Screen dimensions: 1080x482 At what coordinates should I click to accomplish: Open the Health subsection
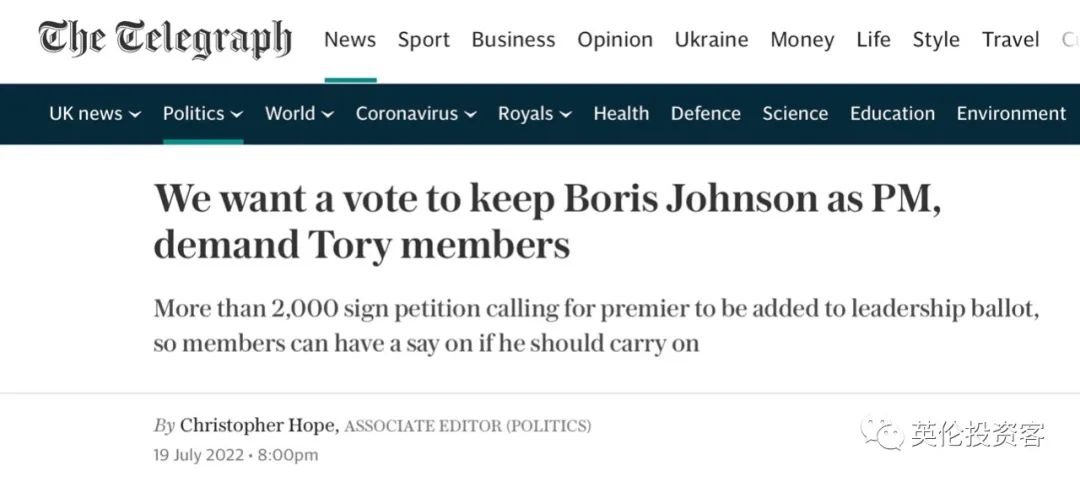[x=621, y=114]
